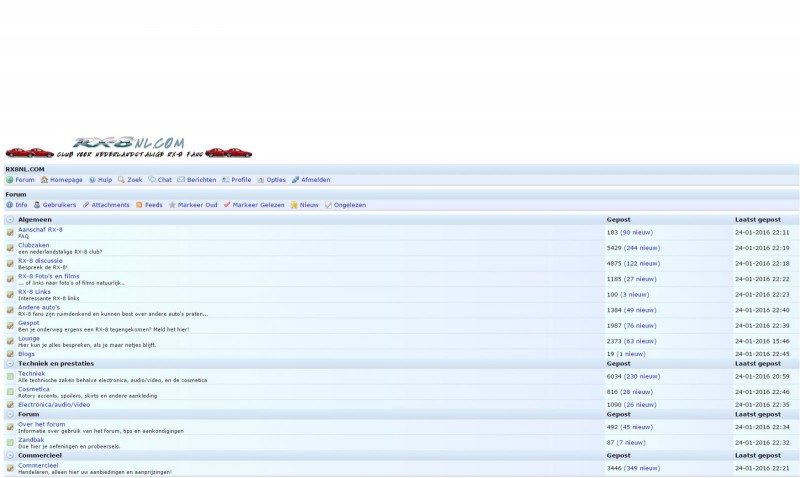Click the '(244 nieuw)' posts link
The image size is (800, 478).
pyautogui.click(x=642, y=248)
